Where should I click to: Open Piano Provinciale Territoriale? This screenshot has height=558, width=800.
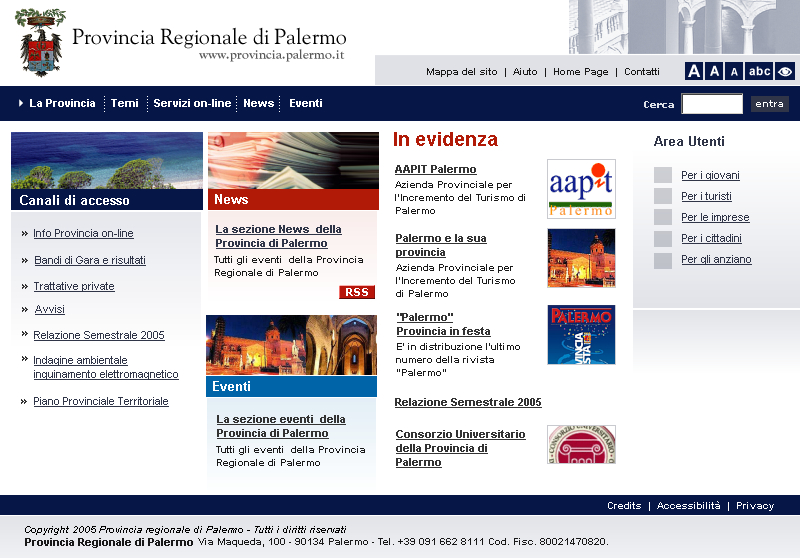(x=101, y=401)
